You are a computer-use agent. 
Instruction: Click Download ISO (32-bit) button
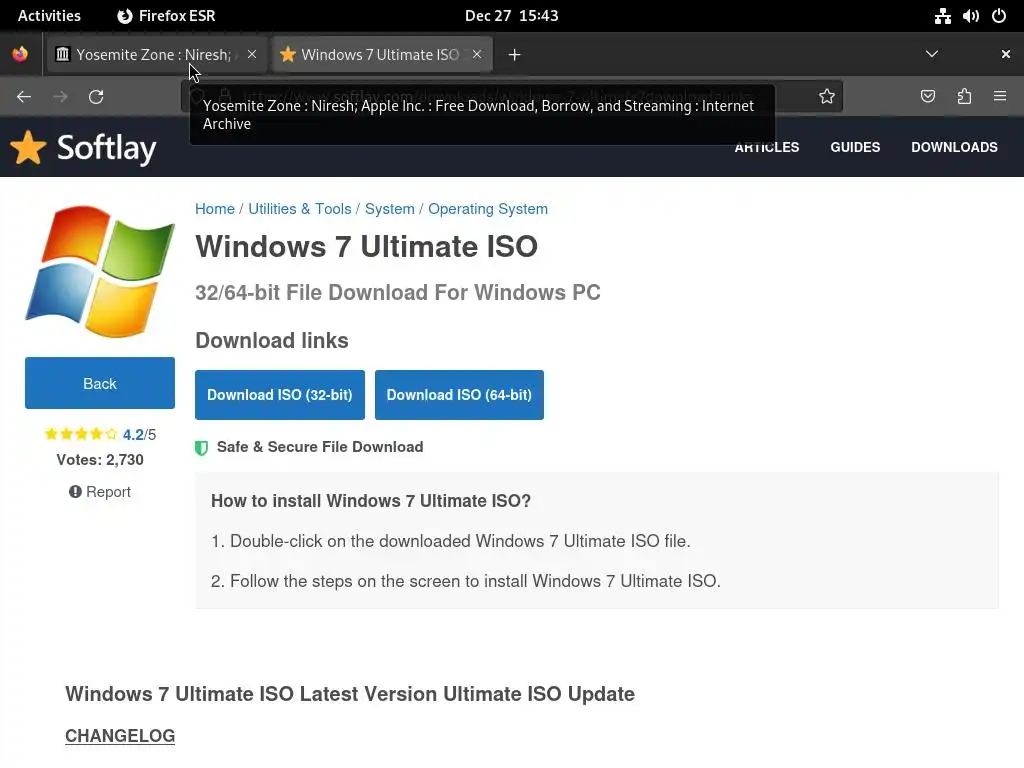[280, 395]
